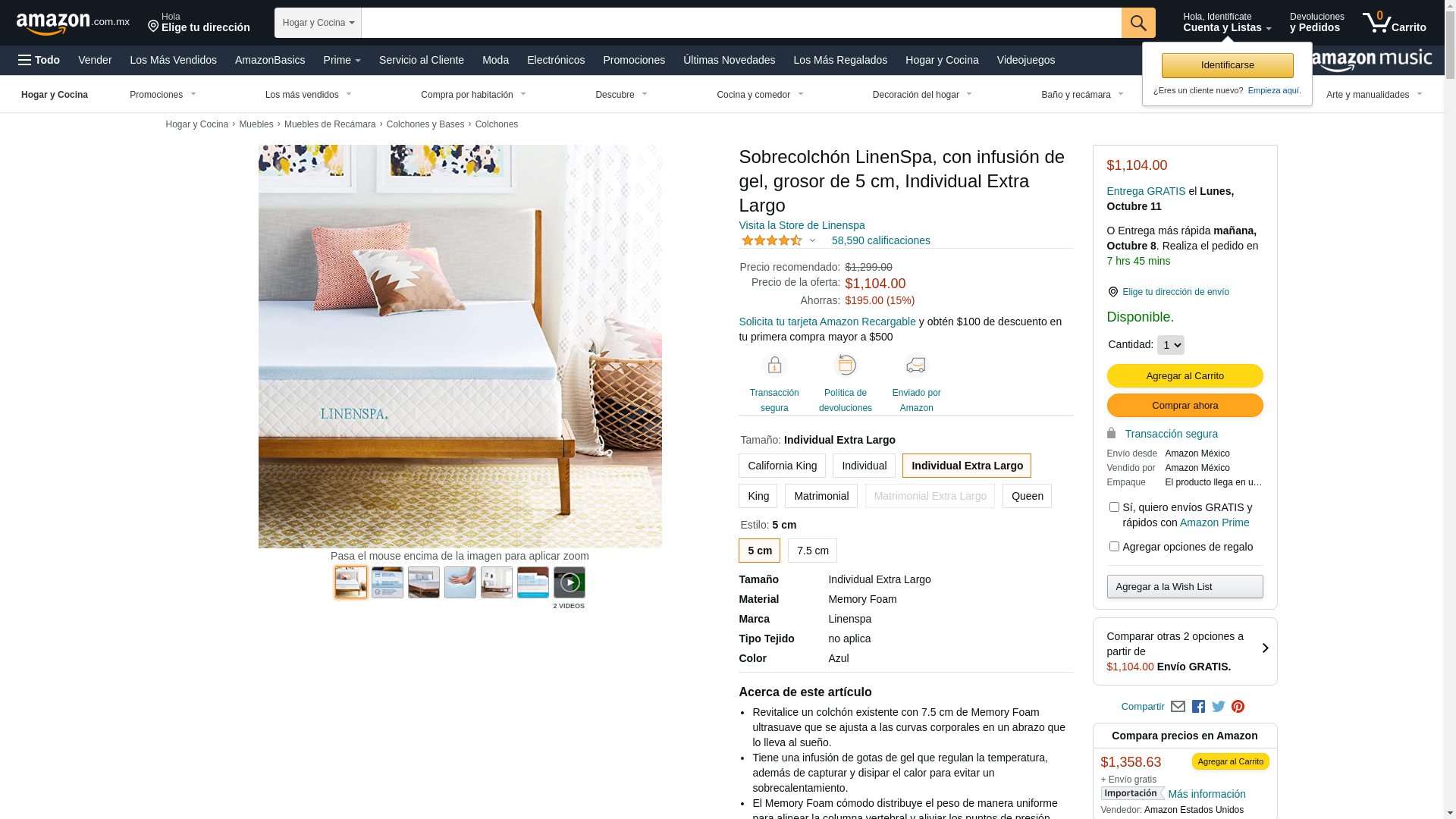Image resolution: width=1456 pixels, height=819 pixels.
Task: Open the Todo hamburger menu
Action: [x=39, y=60]
